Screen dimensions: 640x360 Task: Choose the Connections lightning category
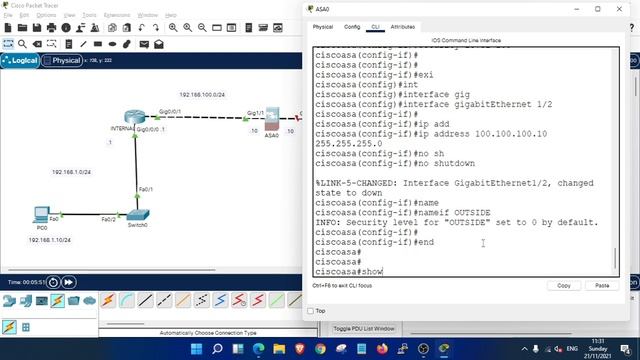pyautogui.click(x=58, y=301)
